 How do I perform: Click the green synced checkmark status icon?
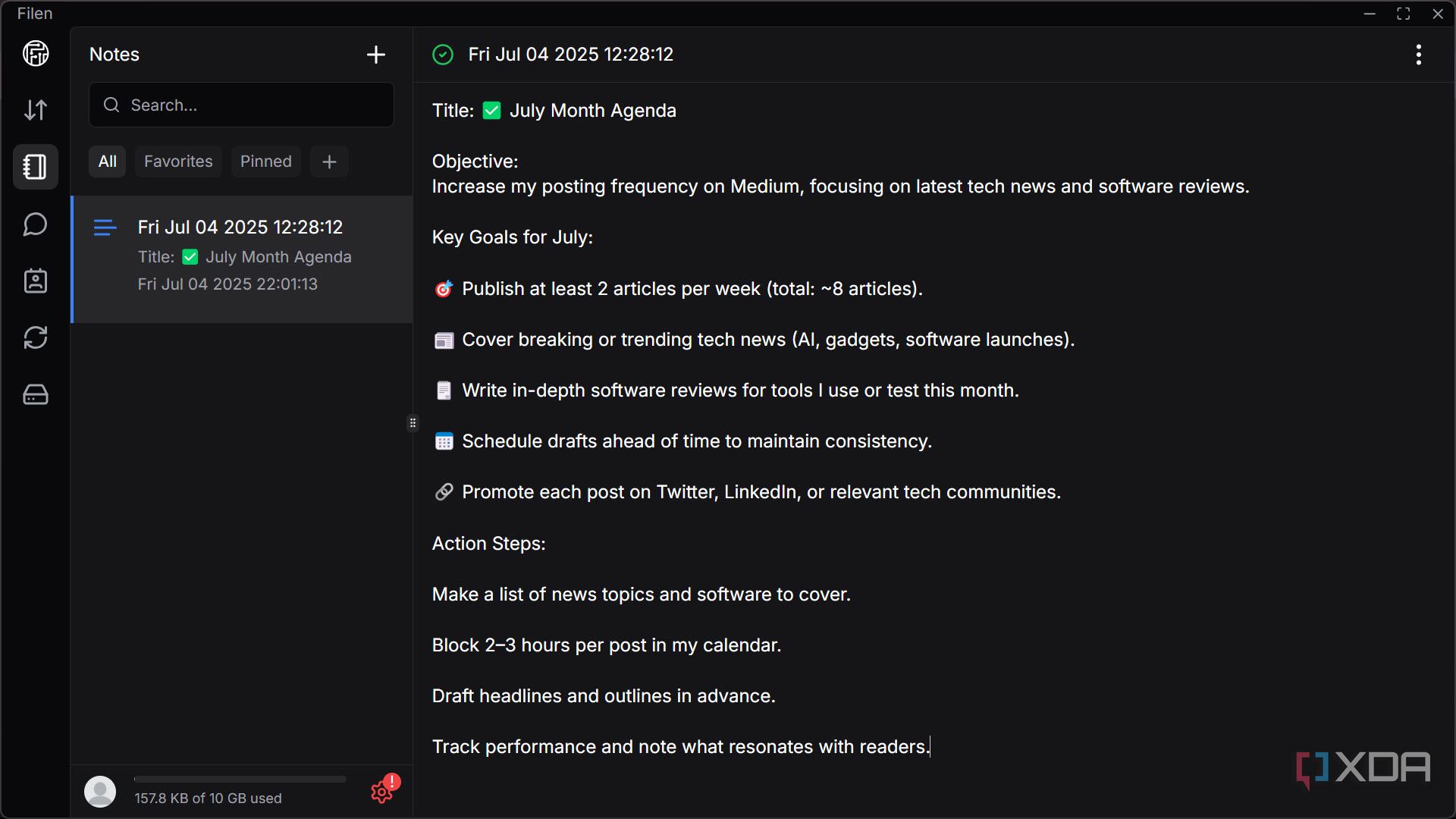pyautogui.click(x=443, y=55)
